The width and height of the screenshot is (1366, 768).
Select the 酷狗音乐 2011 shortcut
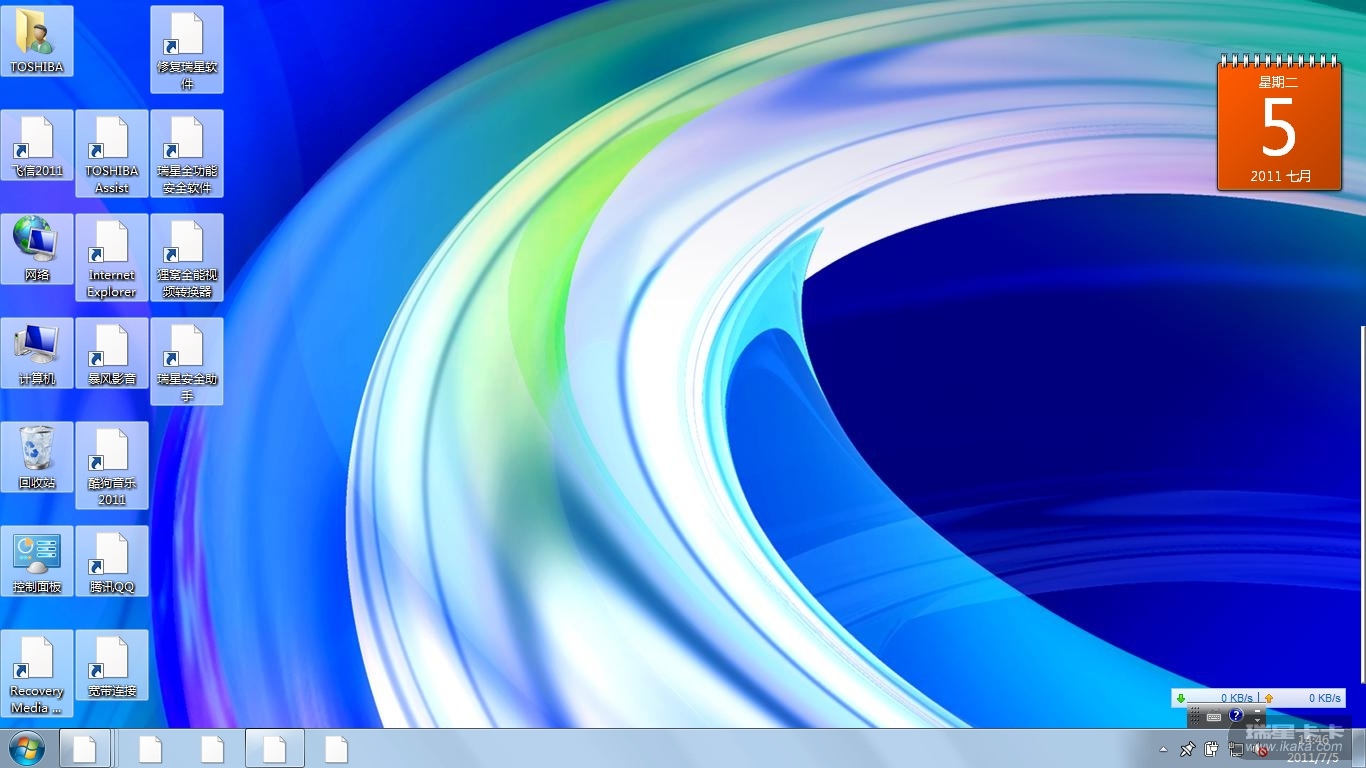click(111, 464)
